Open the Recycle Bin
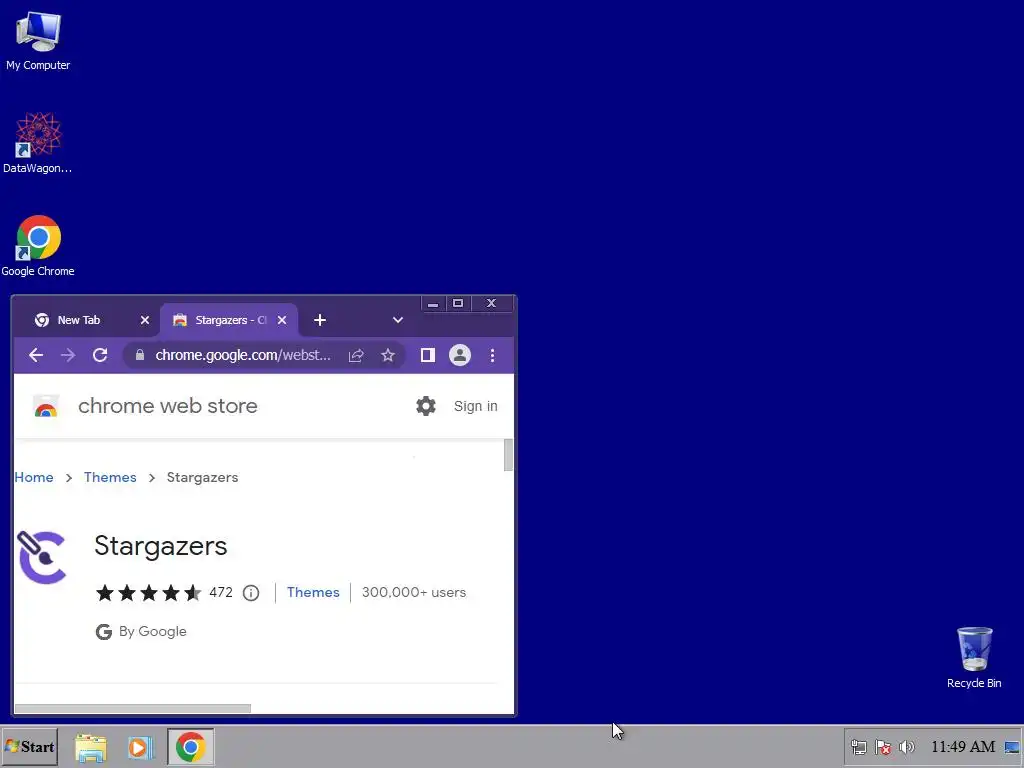1024x768 pixels. [974, 657]
